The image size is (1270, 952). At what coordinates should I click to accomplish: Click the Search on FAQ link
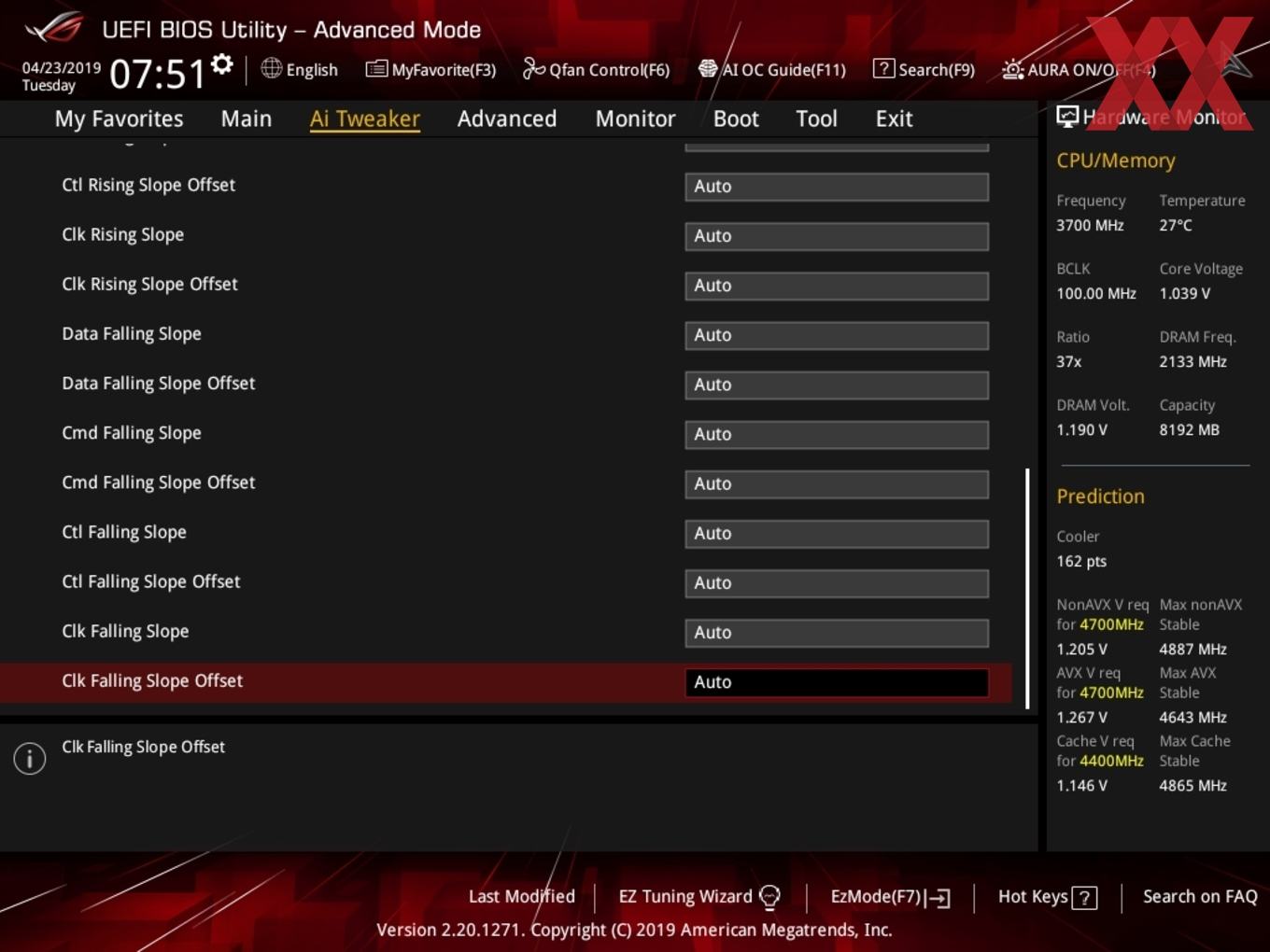pos(1200,896)
